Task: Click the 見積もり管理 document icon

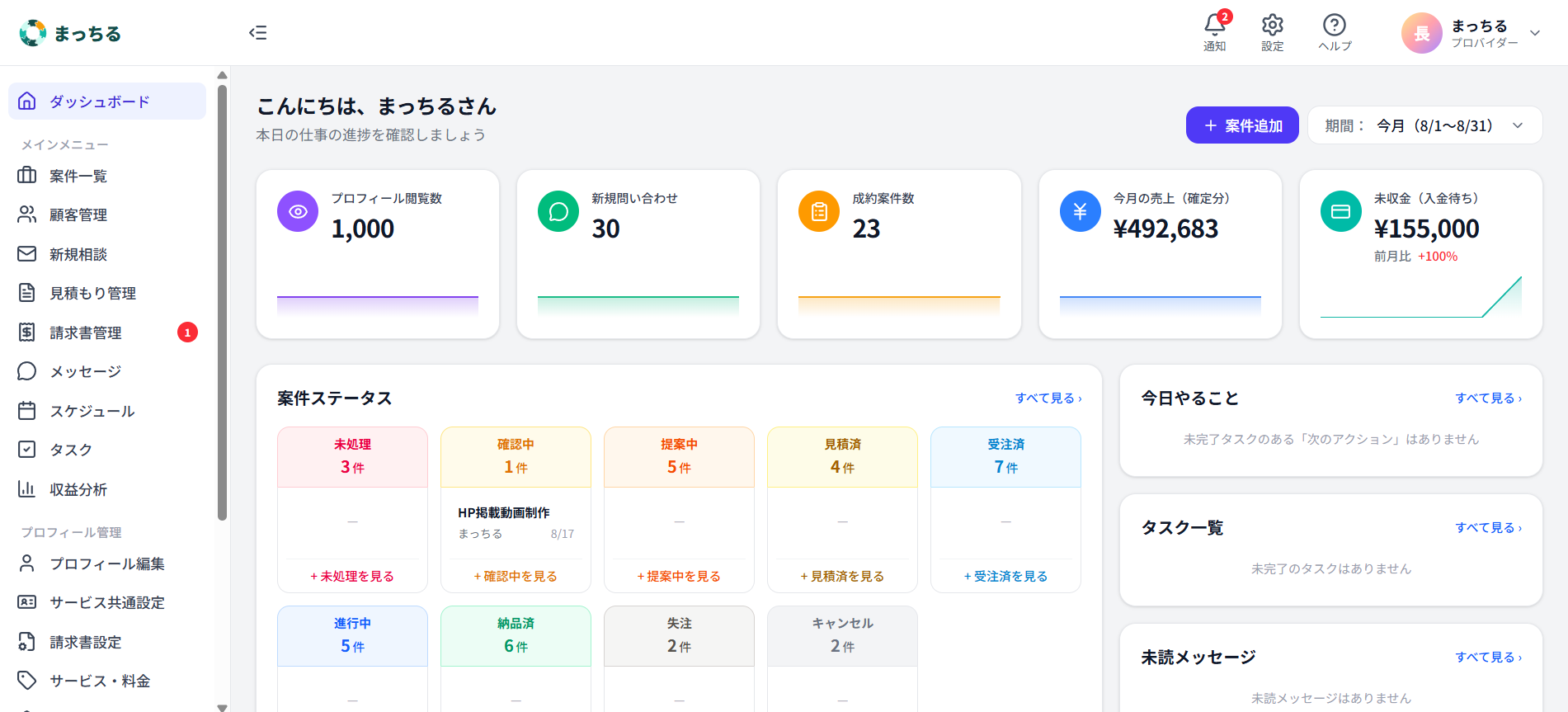Action: click(27, 293)
